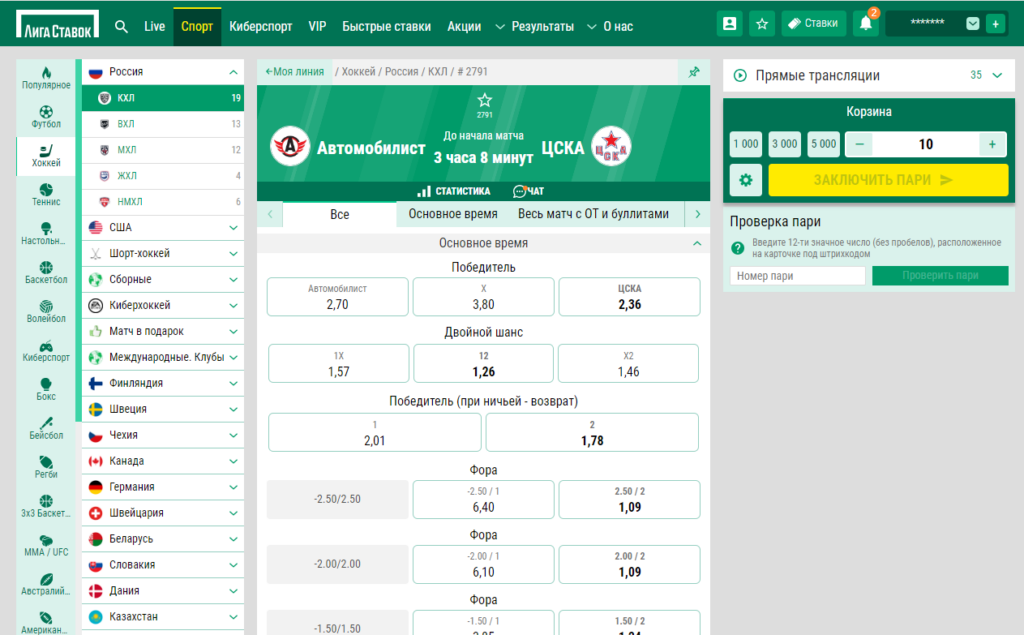The image size is (1024, 635).
Task: Select MMA / UFC sport icon
Action: pyautogui.click(x=46, y=545)
